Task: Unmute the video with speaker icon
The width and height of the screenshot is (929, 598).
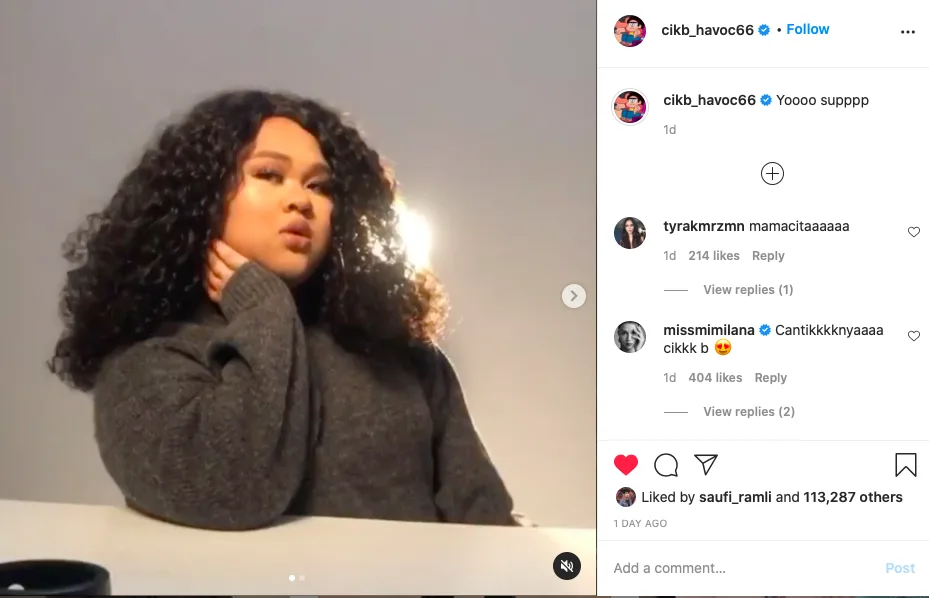Action: [x=567, y=566]
